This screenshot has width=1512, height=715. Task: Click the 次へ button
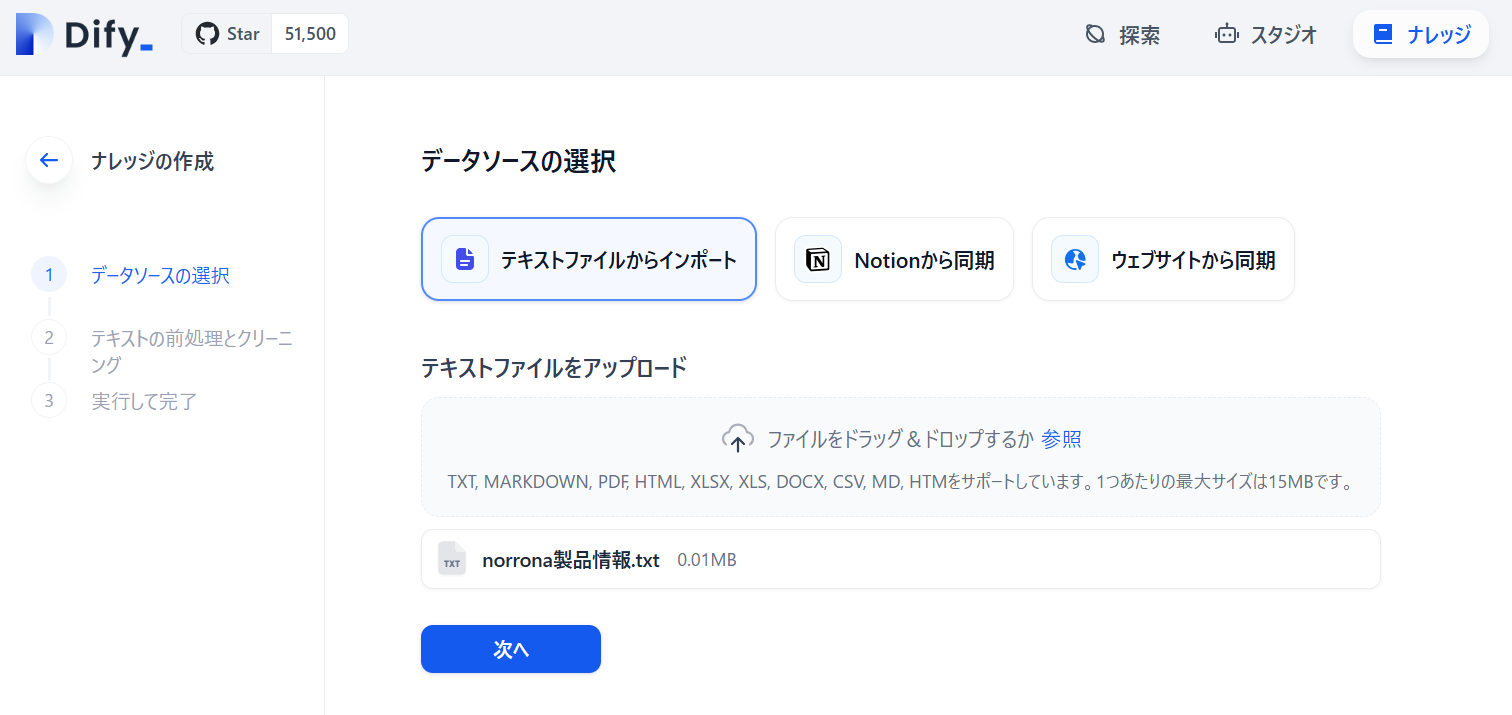[511, 649]
